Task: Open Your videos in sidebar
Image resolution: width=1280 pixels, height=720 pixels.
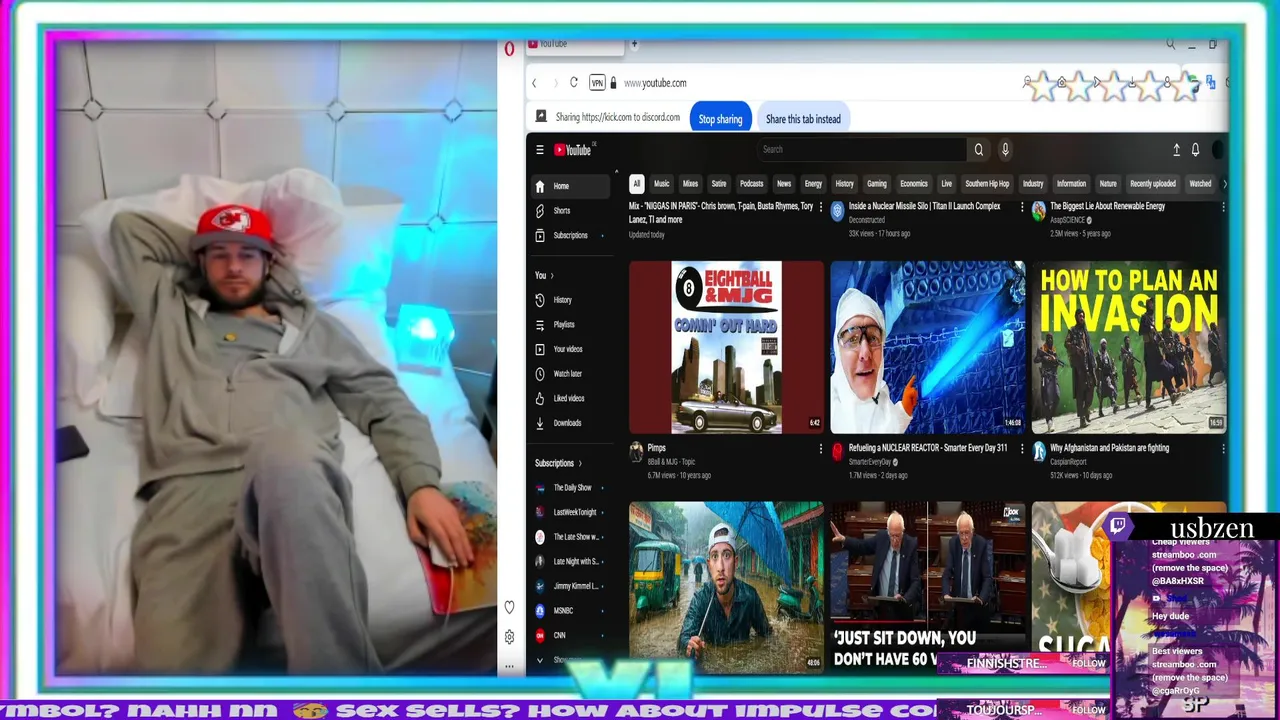Action: click(x=569, y=349)
